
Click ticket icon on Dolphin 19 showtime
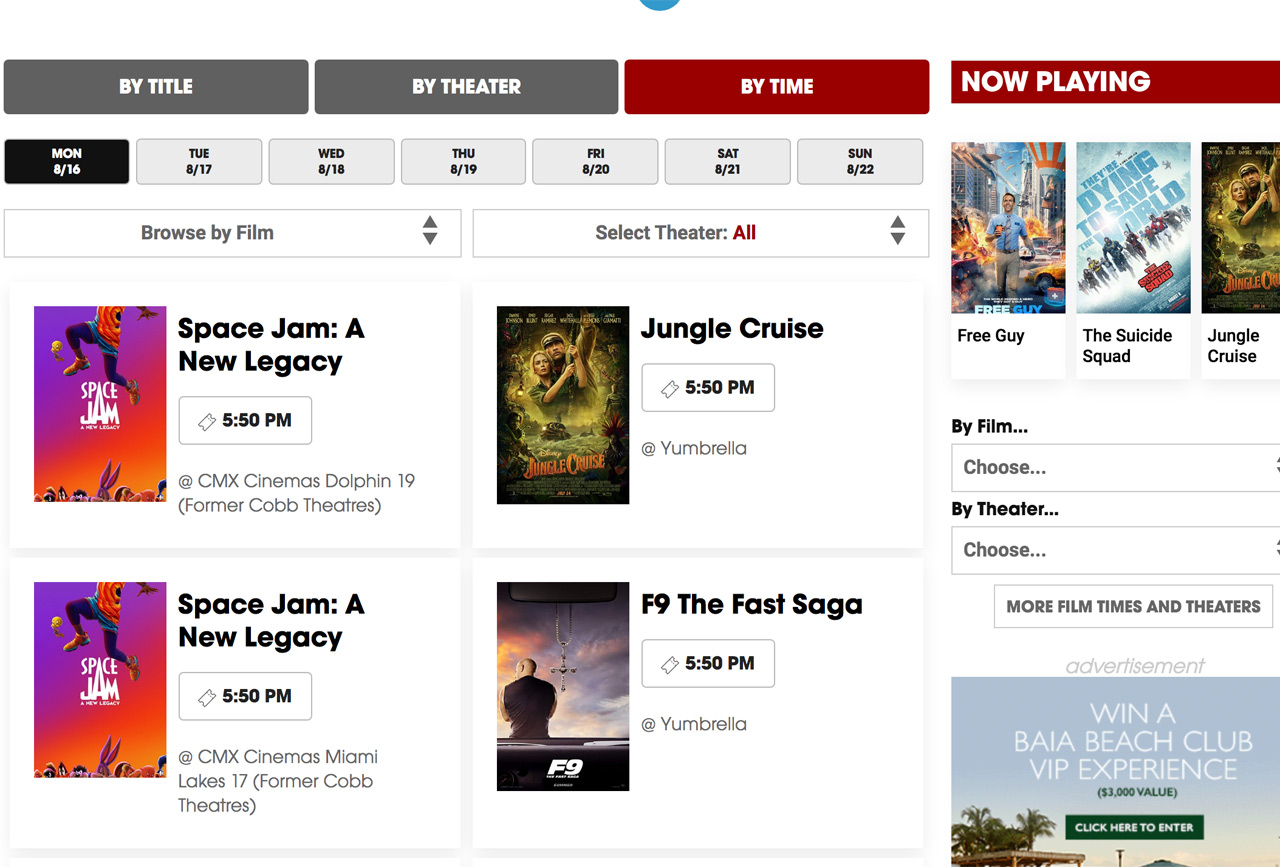point(207,422)
